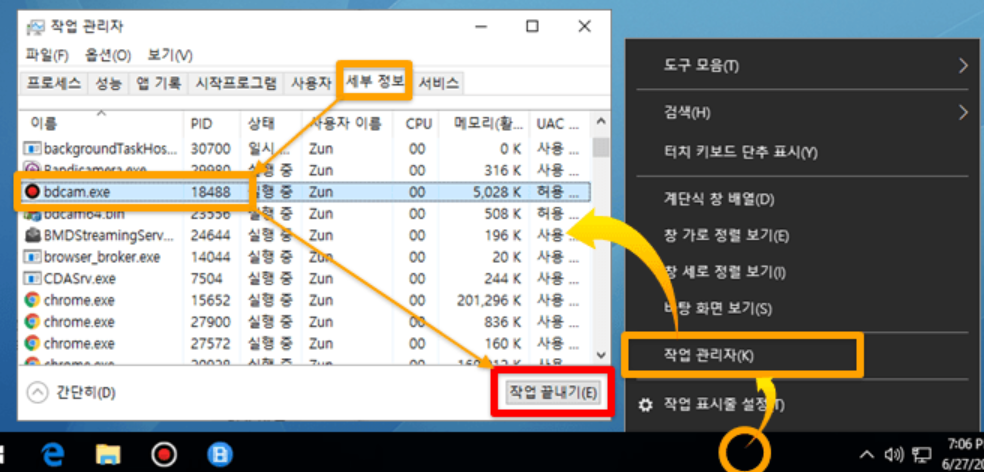Switch to the 시작프로그램 tab

[235, 83]
